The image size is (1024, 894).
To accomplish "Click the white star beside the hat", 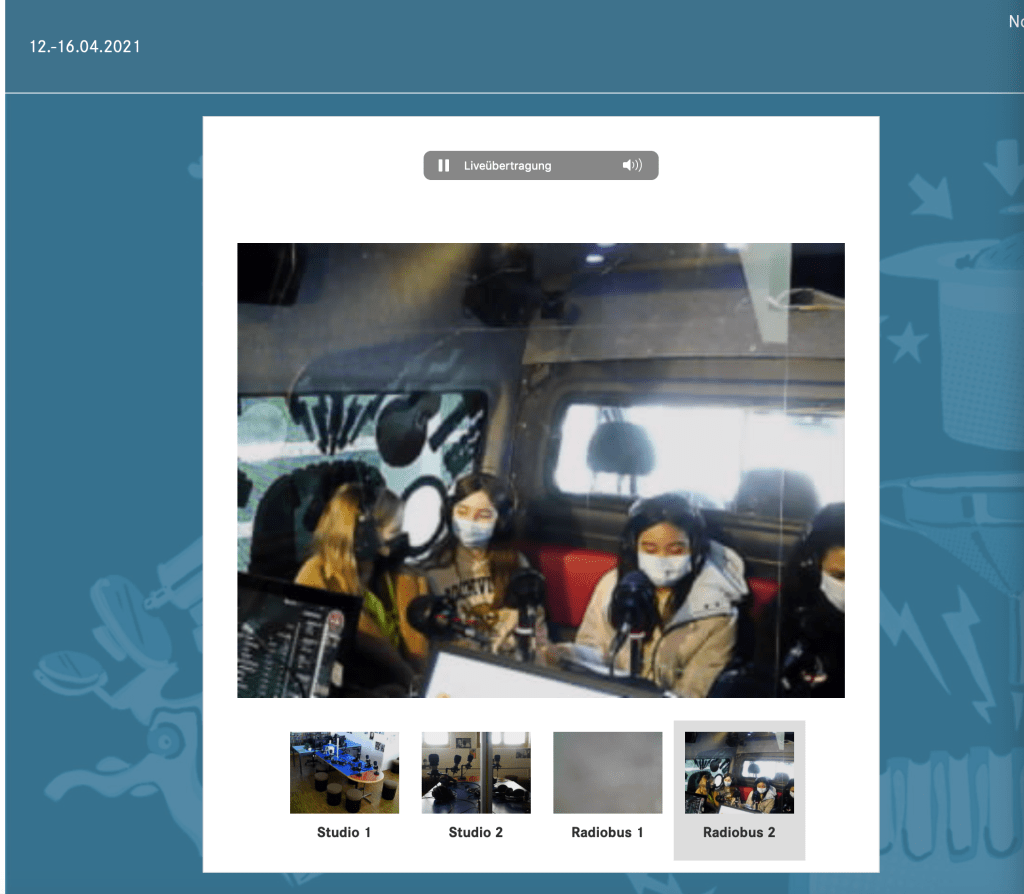I will pyautogui.click(x=907, y=343).
